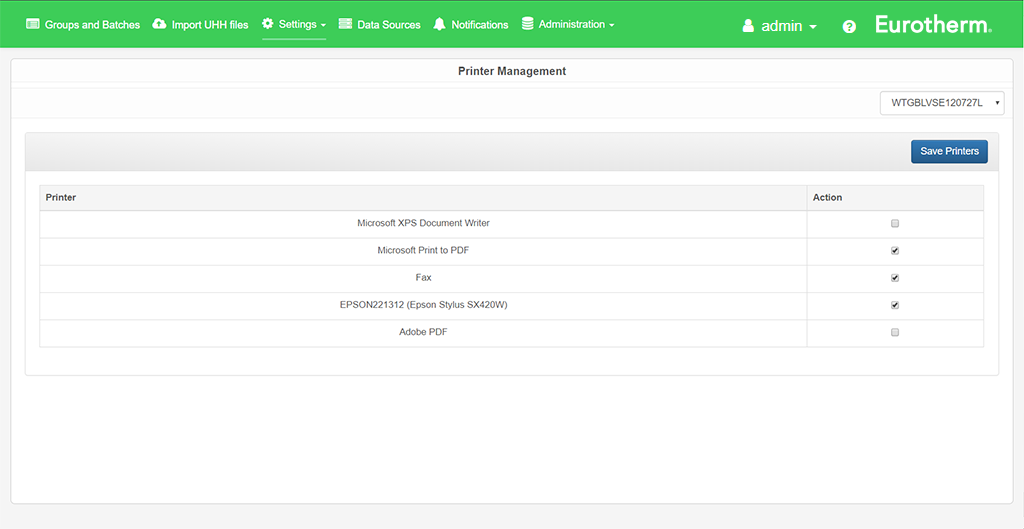Screen dimensions: 1024x529
Task: Click the cloud upload icon for Import UHH
Action: 159,24
